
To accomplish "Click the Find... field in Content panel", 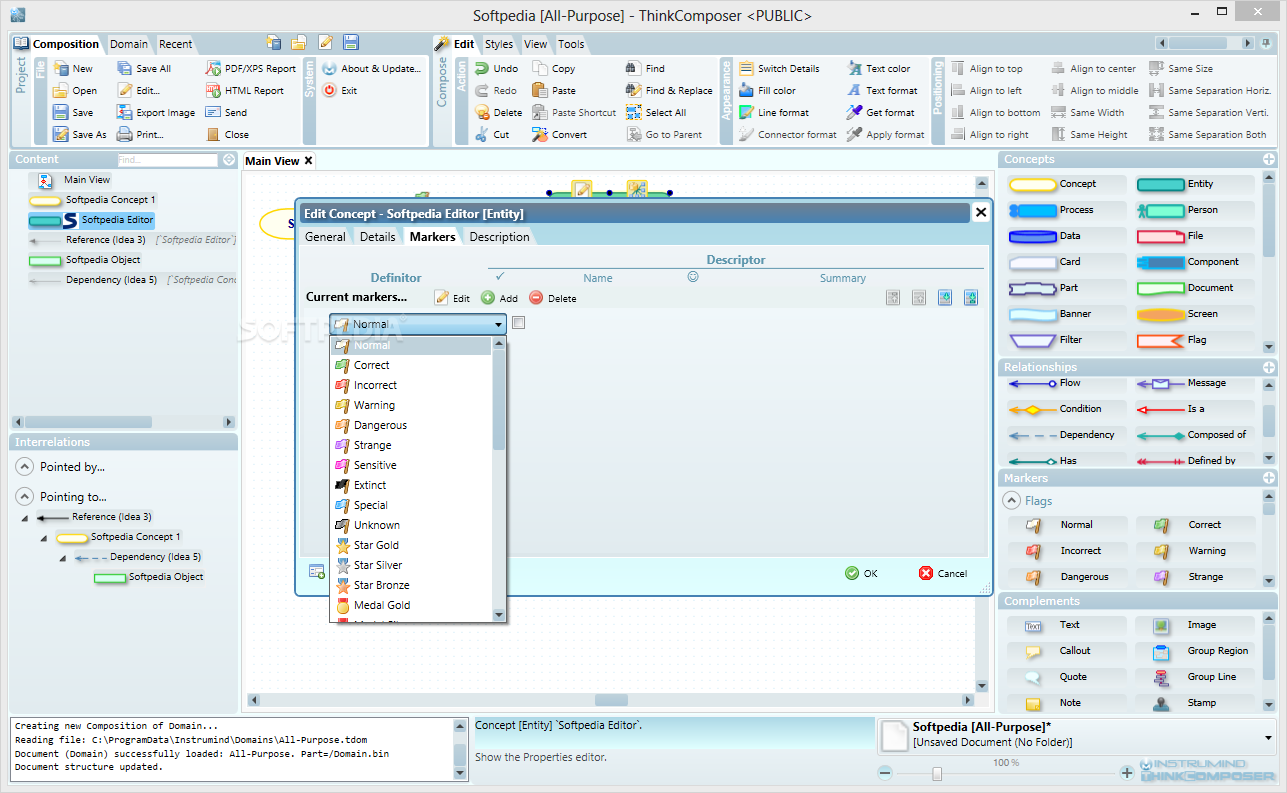I will pos(167,160).
